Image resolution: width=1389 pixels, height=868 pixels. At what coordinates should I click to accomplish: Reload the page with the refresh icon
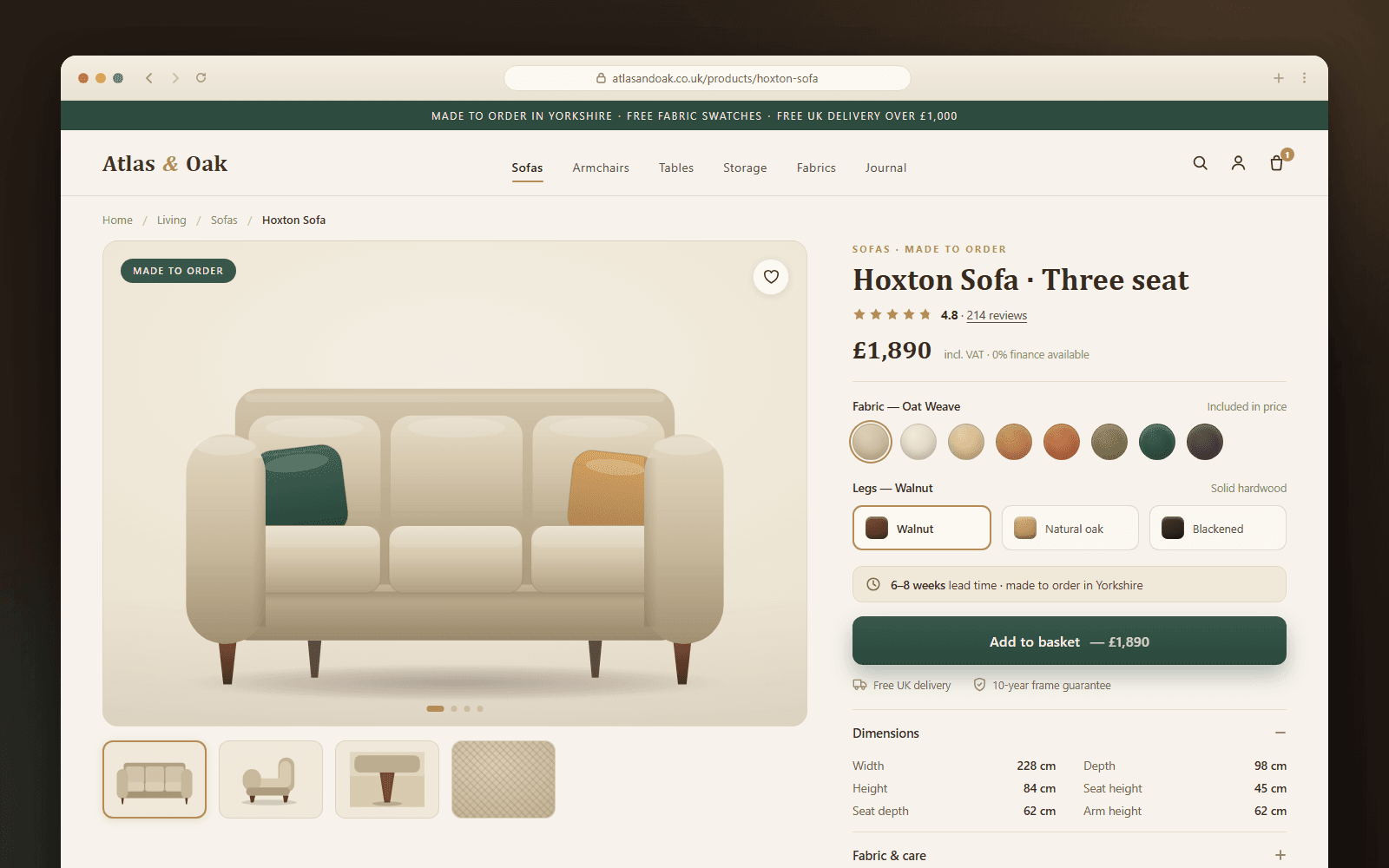click(x=201, y=78)
